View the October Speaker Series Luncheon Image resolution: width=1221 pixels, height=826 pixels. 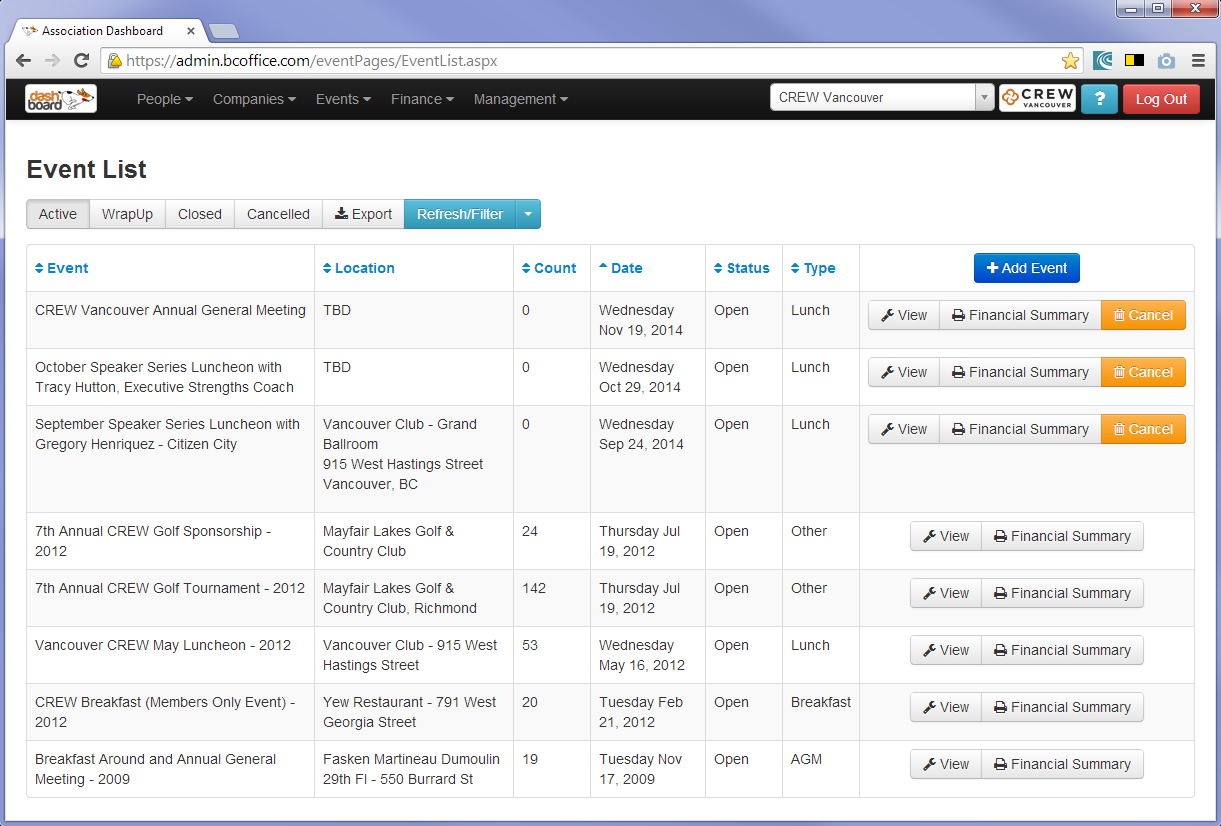pyautogui.click(x=904, y=372)
